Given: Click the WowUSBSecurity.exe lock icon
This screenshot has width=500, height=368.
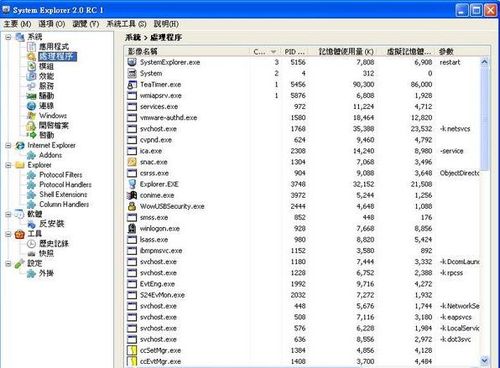Looking at the screenshot, I should (132, 206).
